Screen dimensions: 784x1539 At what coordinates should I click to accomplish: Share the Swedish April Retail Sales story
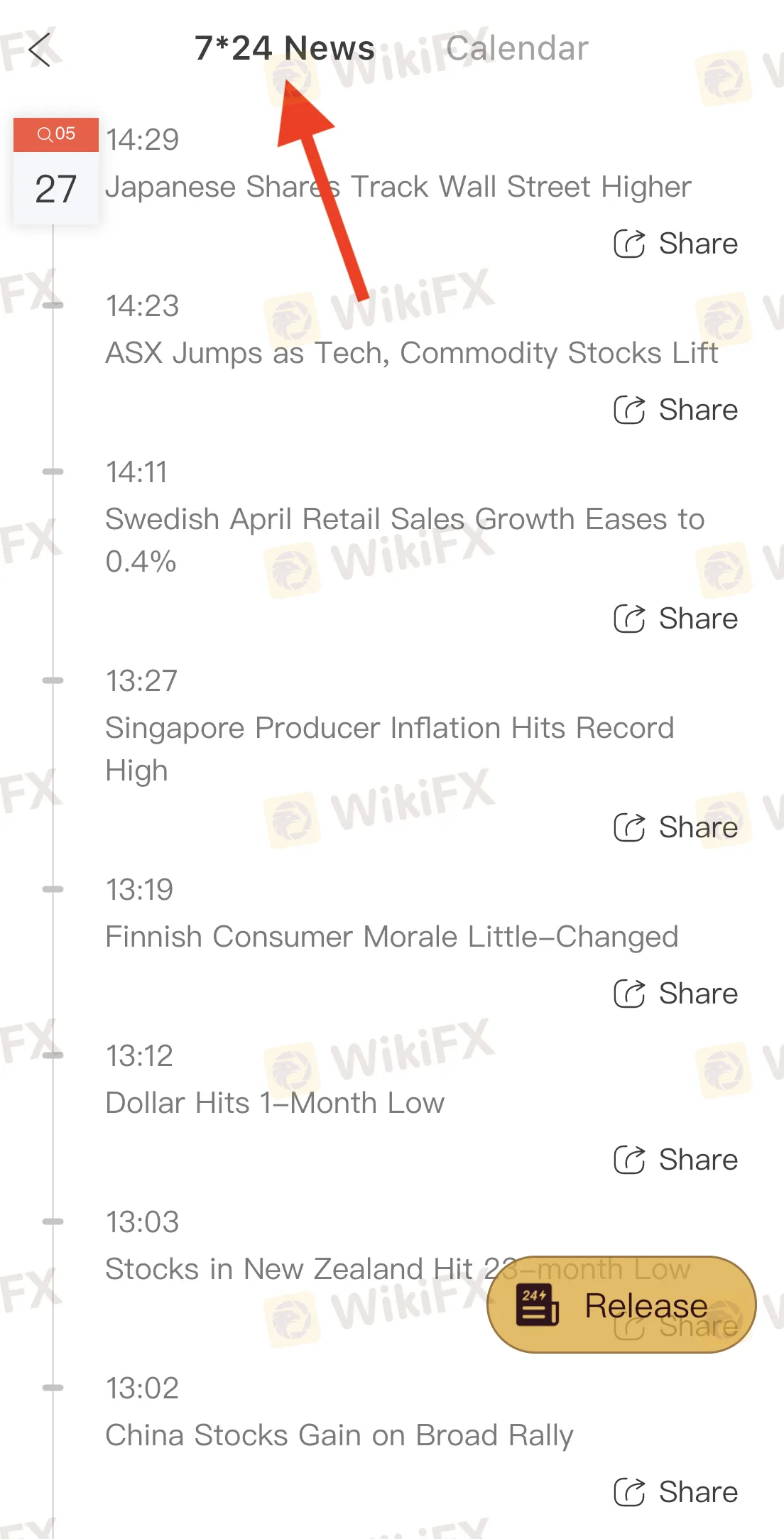[675, 619]
